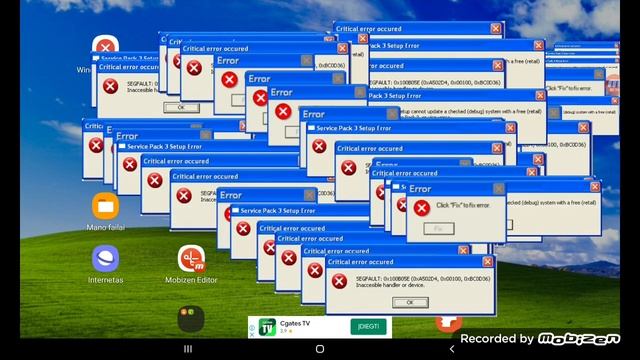This screenshot has width=640, height=360.
Task: Close the Critical error dialog showing full SEGFAULT text
Action: point(487,262)
